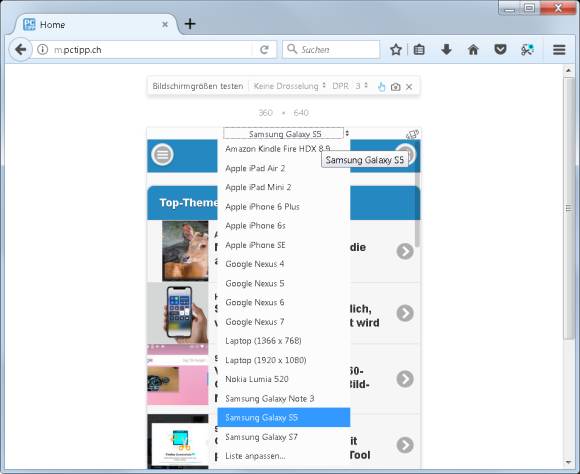Toggle touch simulation hand icon

coord(381,87)
